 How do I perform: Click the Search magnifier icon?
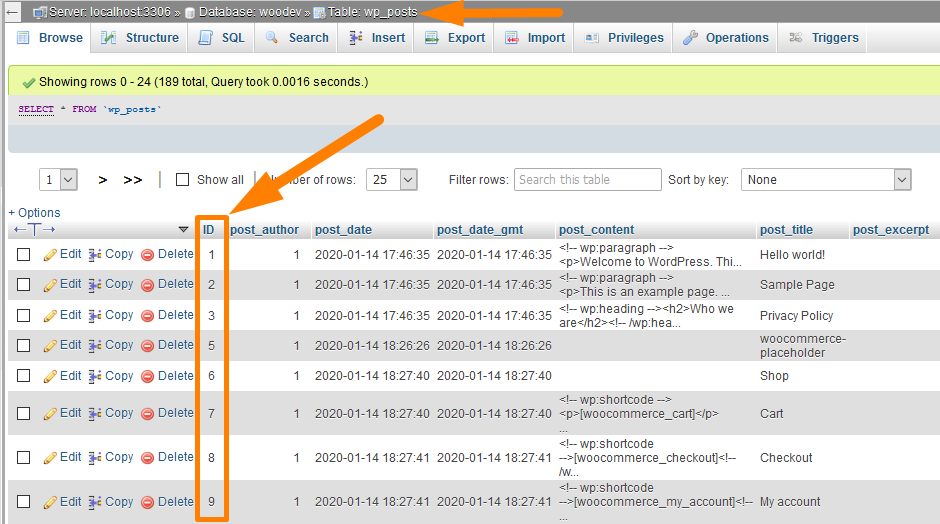point(272,38)
